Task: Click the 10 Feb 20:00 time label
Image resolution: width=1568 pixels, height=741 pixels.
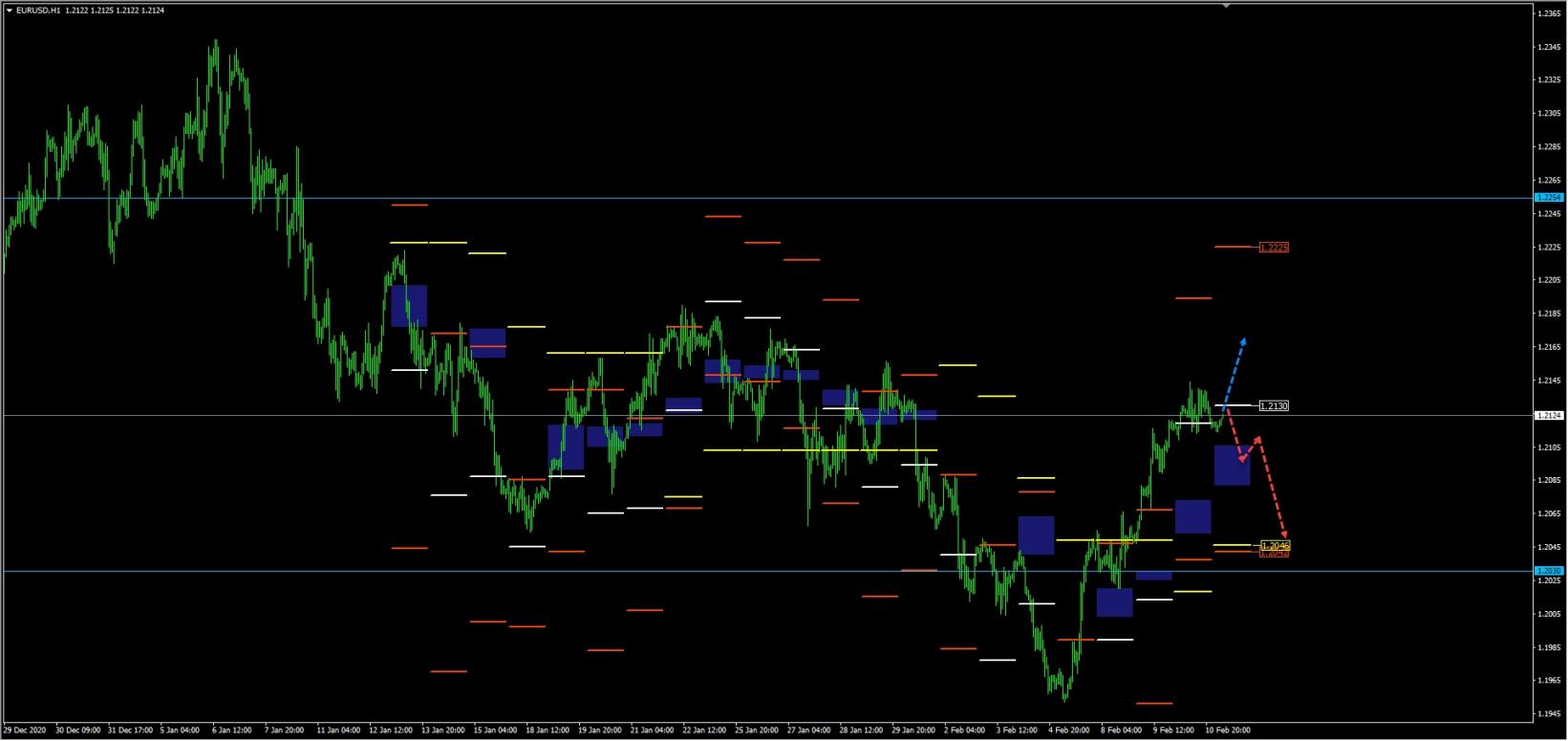Action: coord(1227,730)
